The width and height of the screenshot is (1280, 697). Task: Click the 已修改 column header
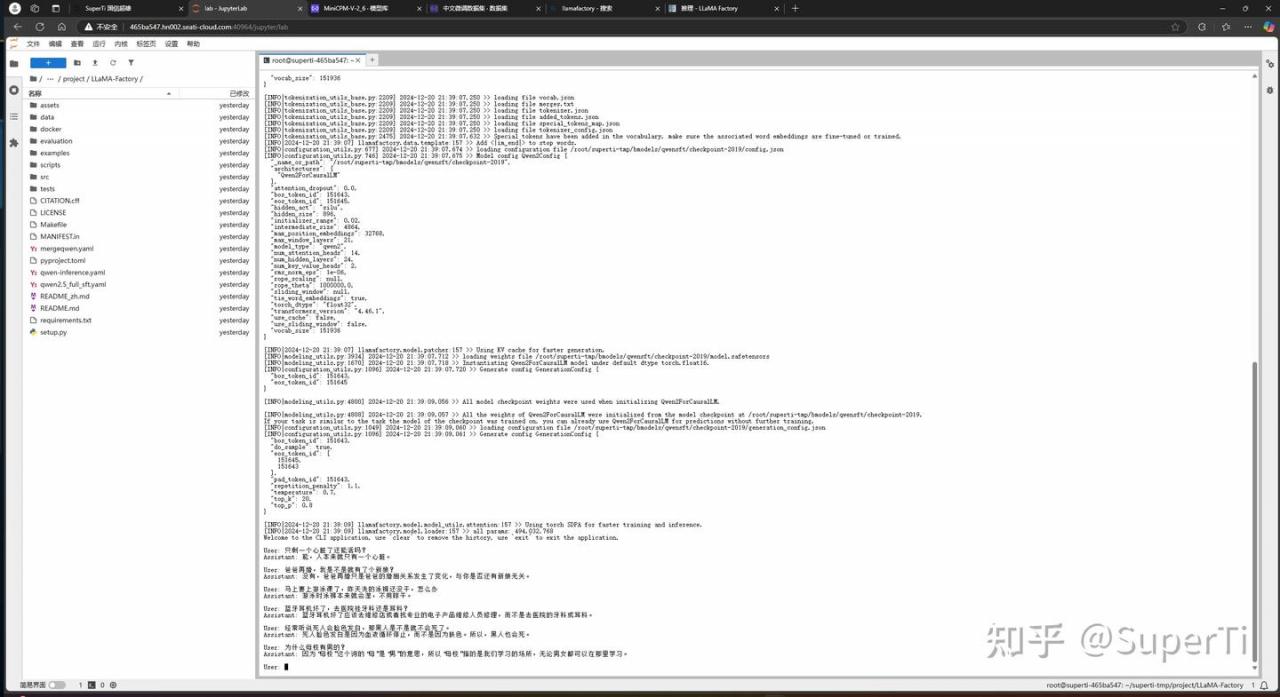[239, 93]
